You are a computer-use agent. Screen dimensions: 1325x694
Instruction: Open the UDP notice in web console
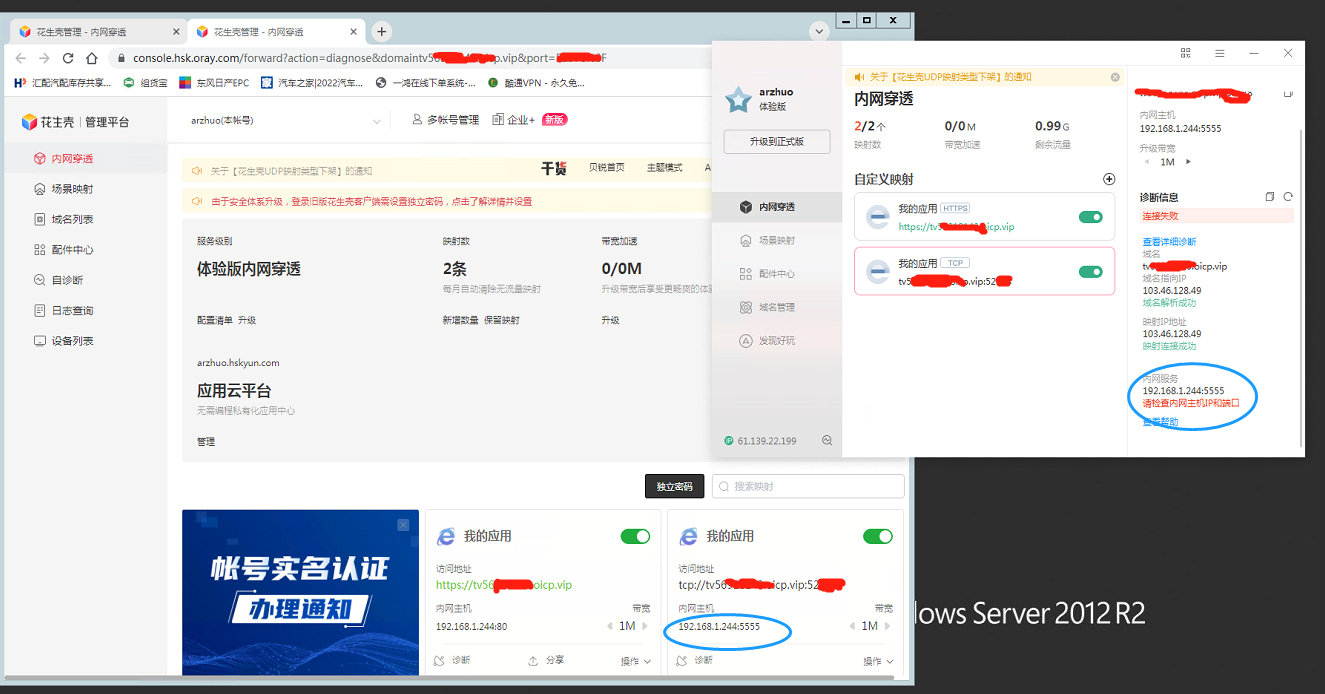[x=290, y=171]
